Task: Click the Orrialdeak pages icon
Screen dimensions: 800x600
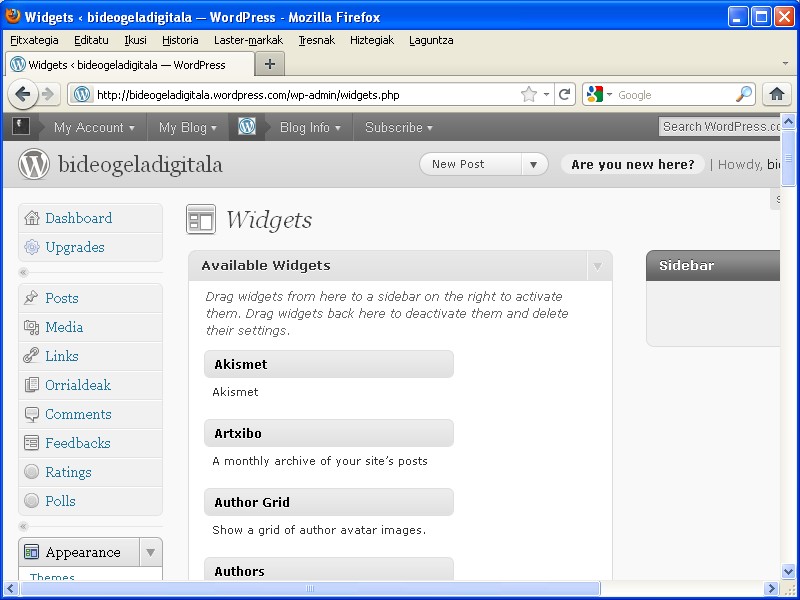Action: (32, 385)
